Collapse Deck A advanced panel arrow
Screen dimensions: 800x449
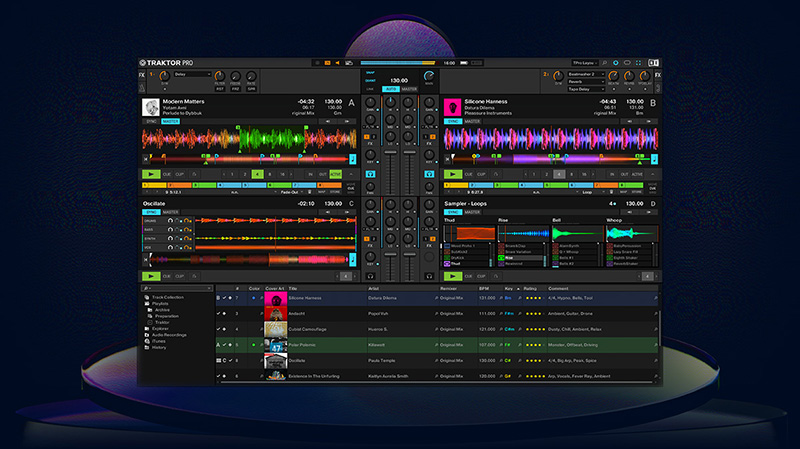pos(351,174)
